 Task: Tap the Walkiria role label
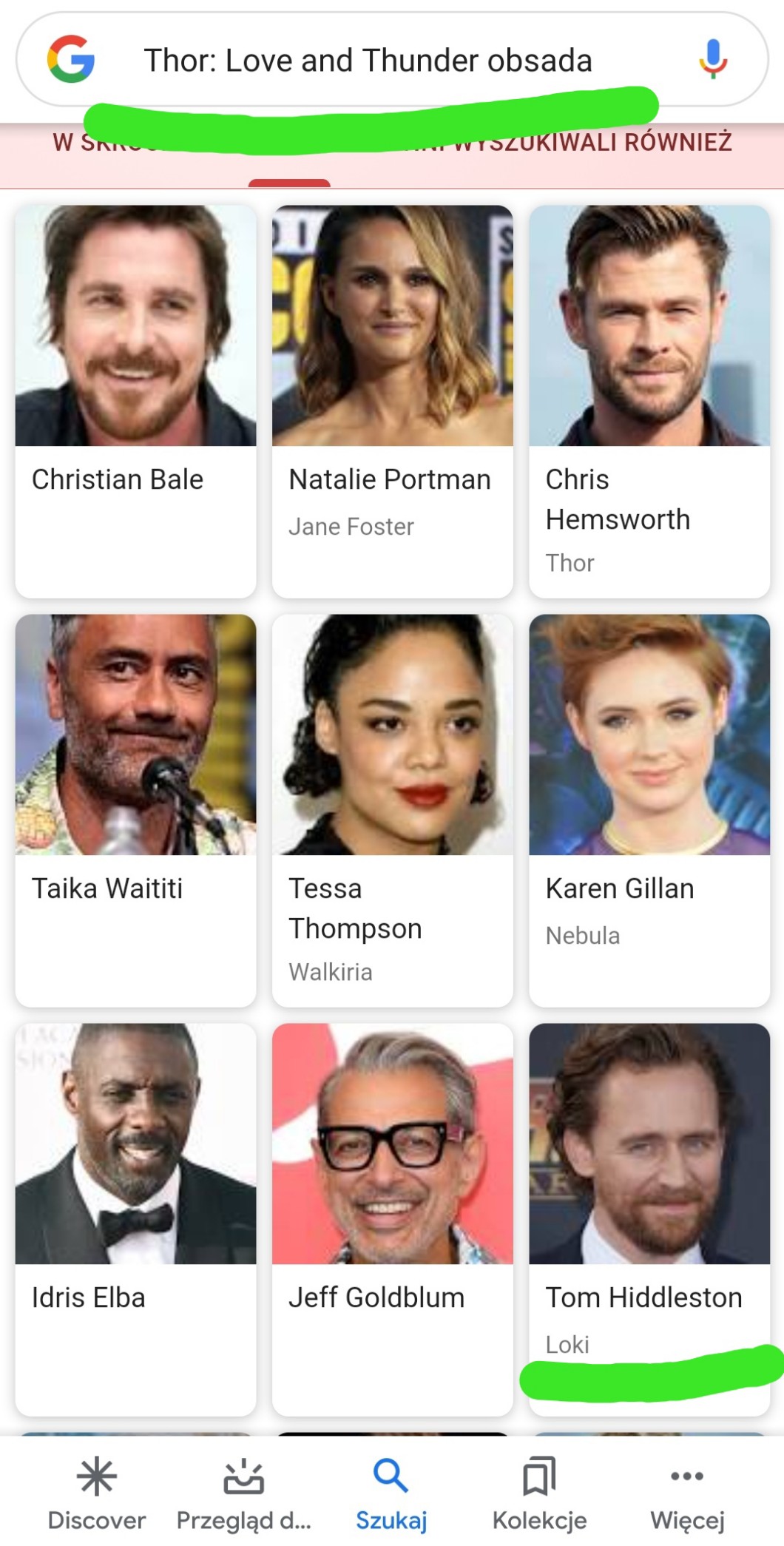point(331,972)
